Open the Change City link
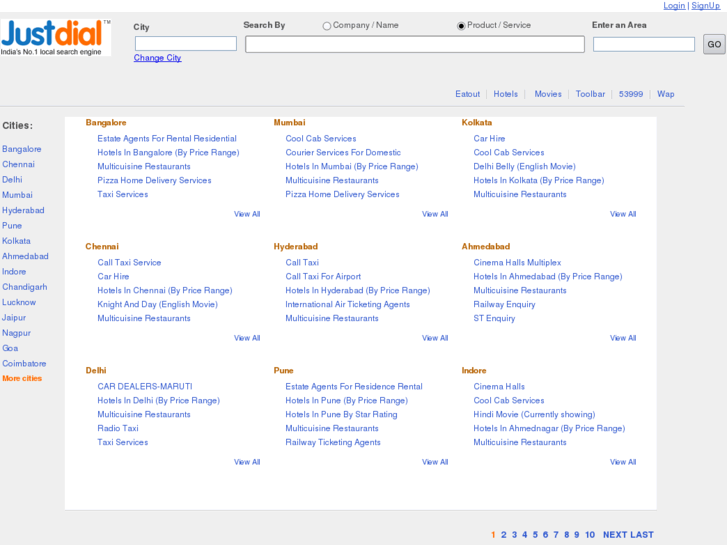 pos(158,58)
